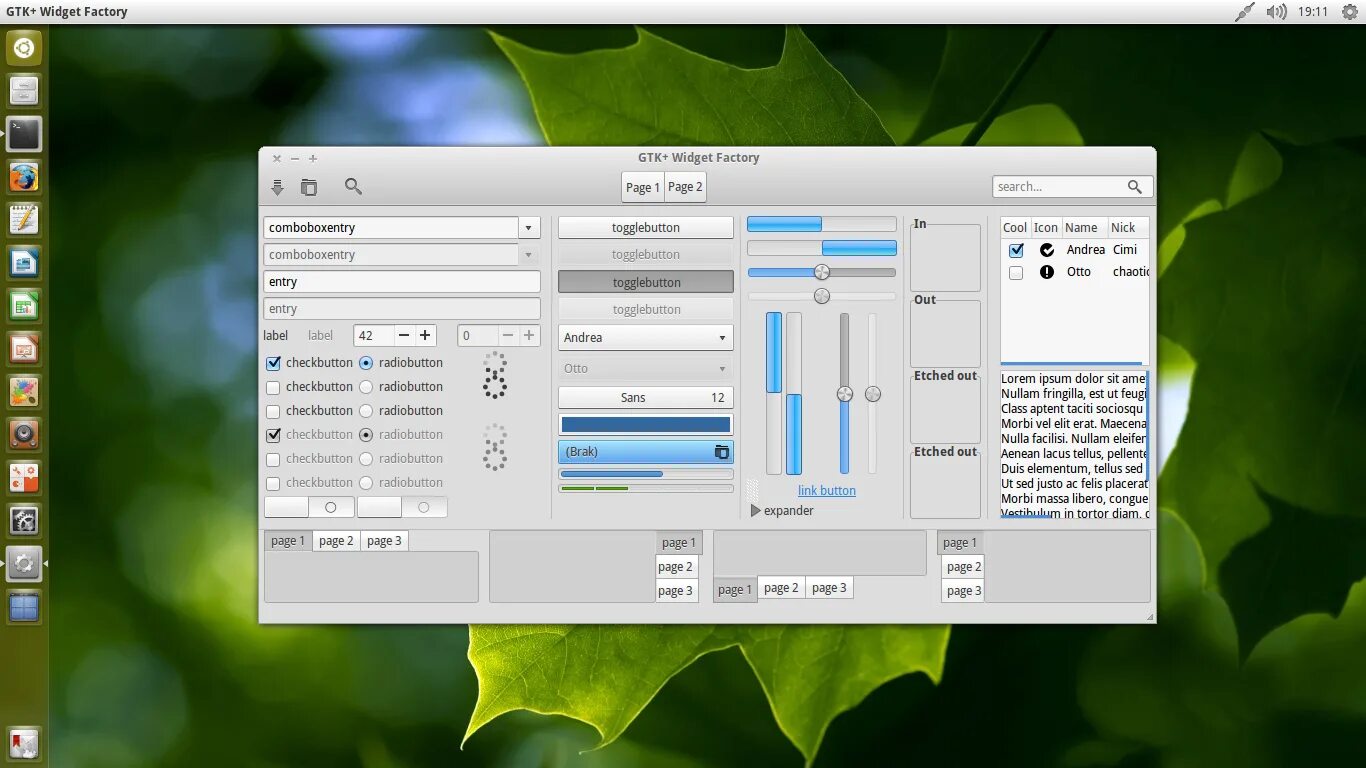
Task: Open the workspace switcher in the launcher
Action: [x=24, y=607]
